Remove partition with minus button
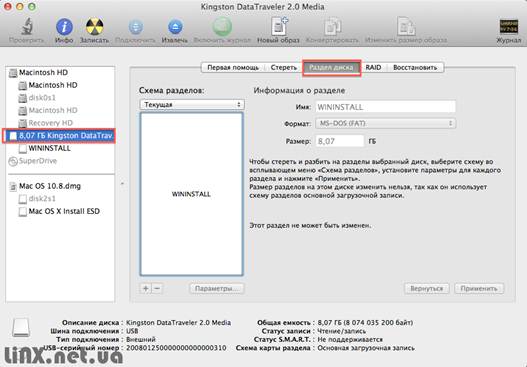The image size is (527, 367). pos(157,288)
